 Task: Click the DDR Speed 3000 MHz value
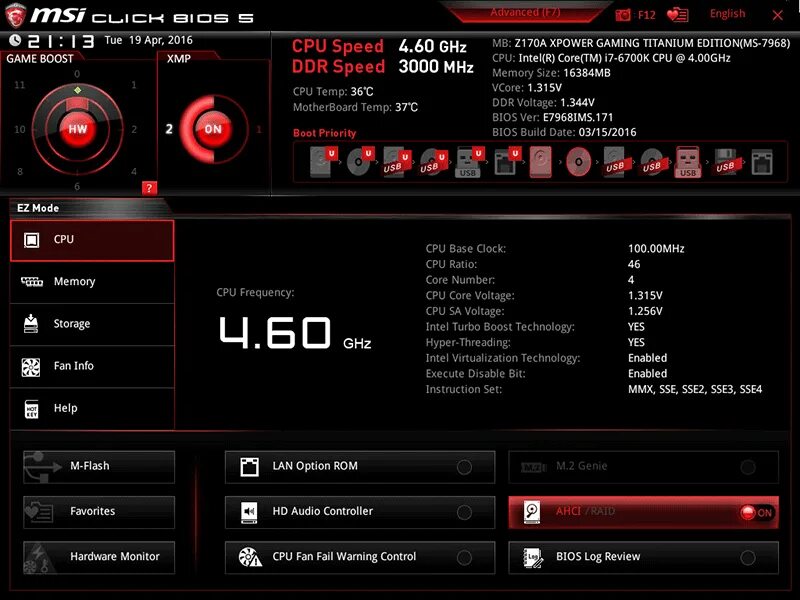(x=436, y=66)
